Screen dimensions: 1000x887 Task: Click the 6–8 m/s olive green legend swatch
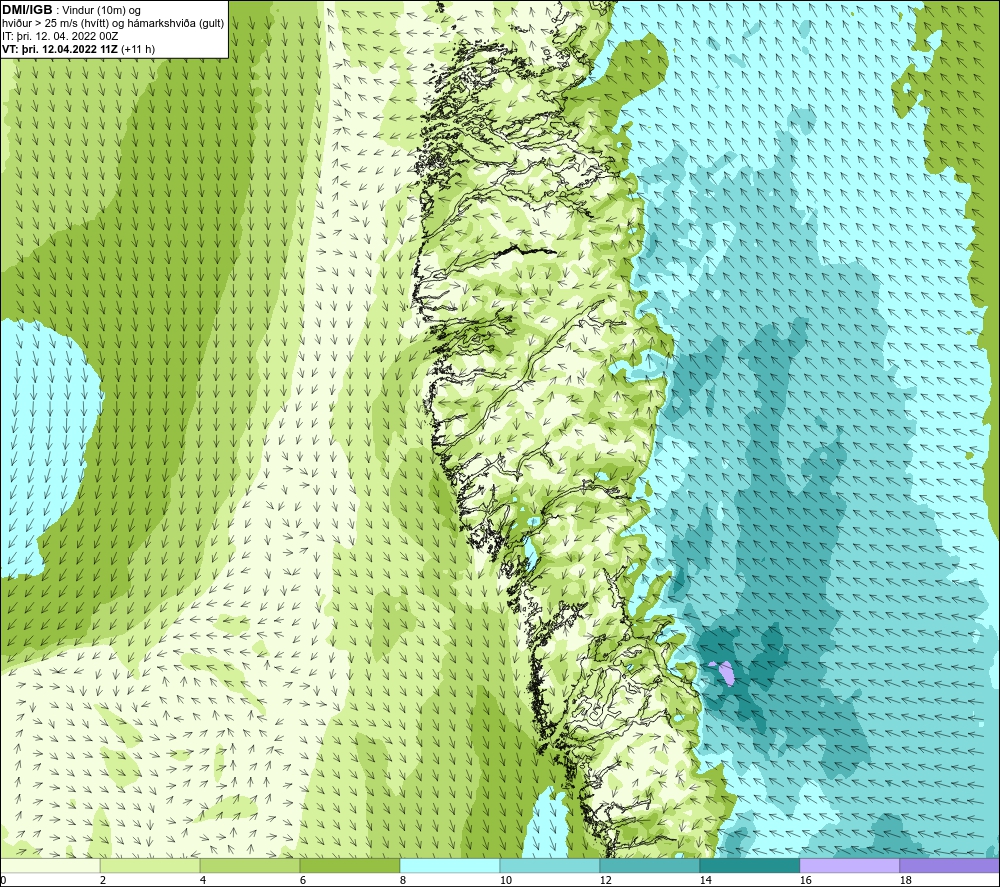[x=350, y=865]
